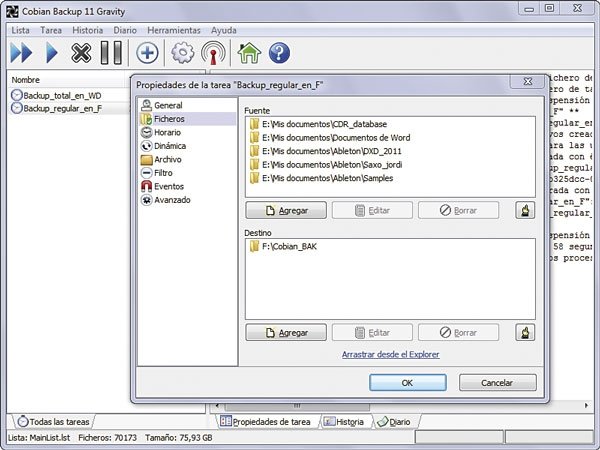Click status bar Ficheros: 70173 text

click(108, 438)
